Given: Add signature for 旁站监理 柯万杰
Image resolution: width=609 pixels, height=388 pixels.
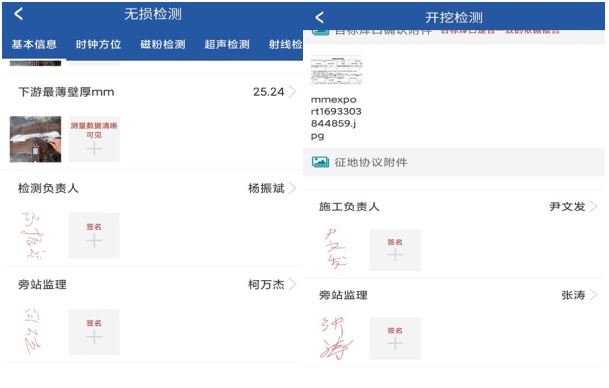Looking at the screenshot, I should [x=94, y=332].
